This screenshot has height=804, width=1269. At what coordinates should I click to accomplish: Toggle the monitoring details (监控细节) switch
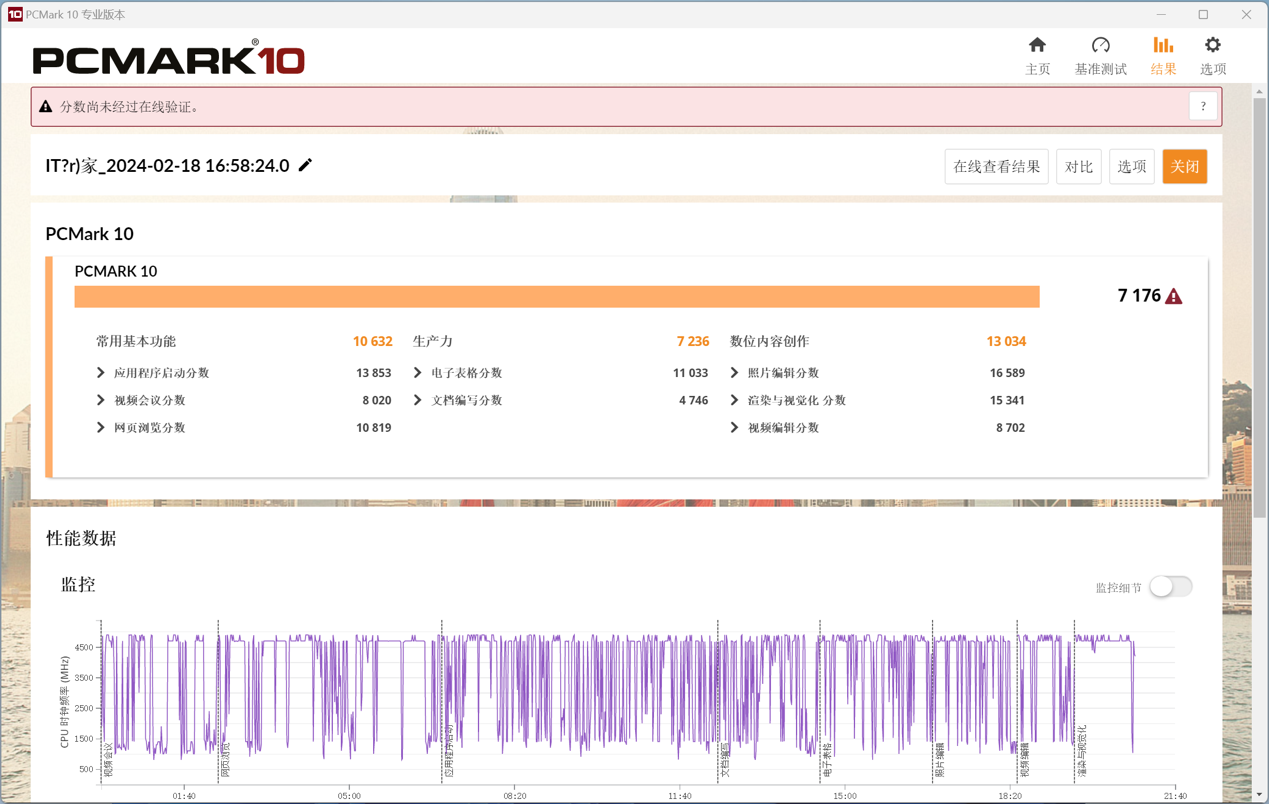1170,587
